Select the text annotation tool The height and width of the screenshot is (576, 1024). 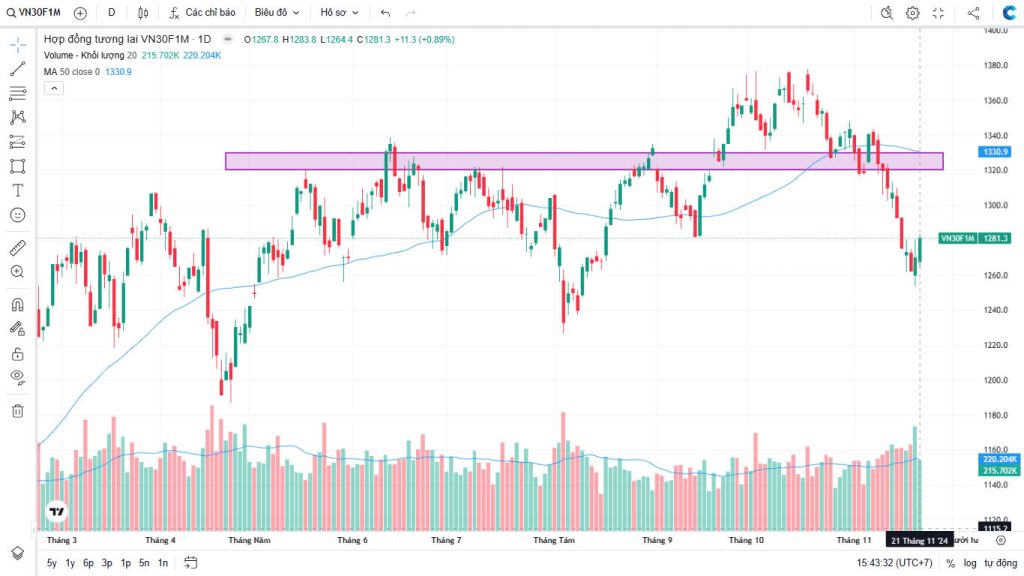click(x=17, y=190)
